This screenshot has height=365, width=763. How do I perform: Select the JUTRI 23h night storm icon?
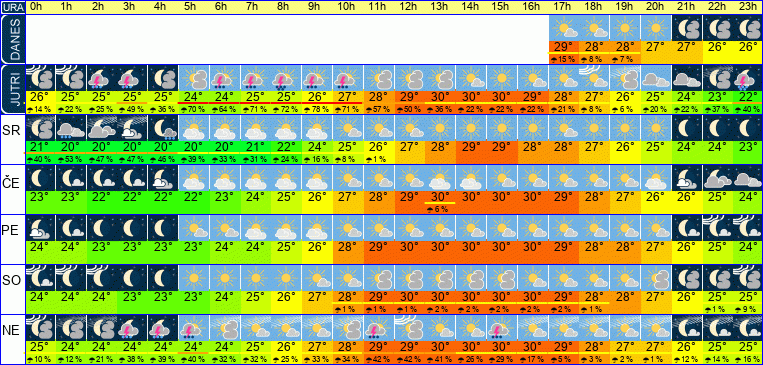(748, 78)
